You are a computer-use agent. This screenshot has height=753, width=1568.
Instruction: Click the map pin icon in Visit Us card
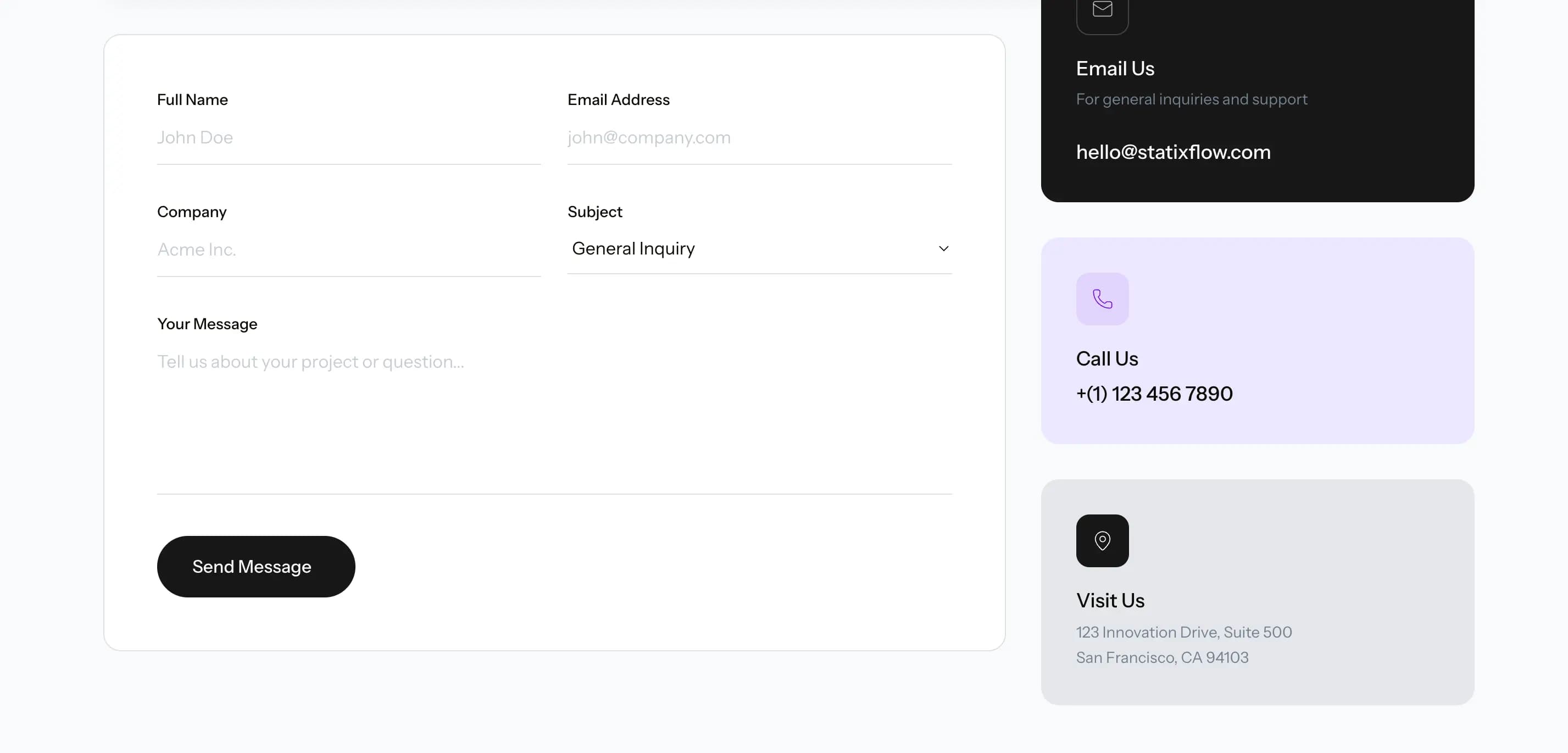click(1102, 540)
